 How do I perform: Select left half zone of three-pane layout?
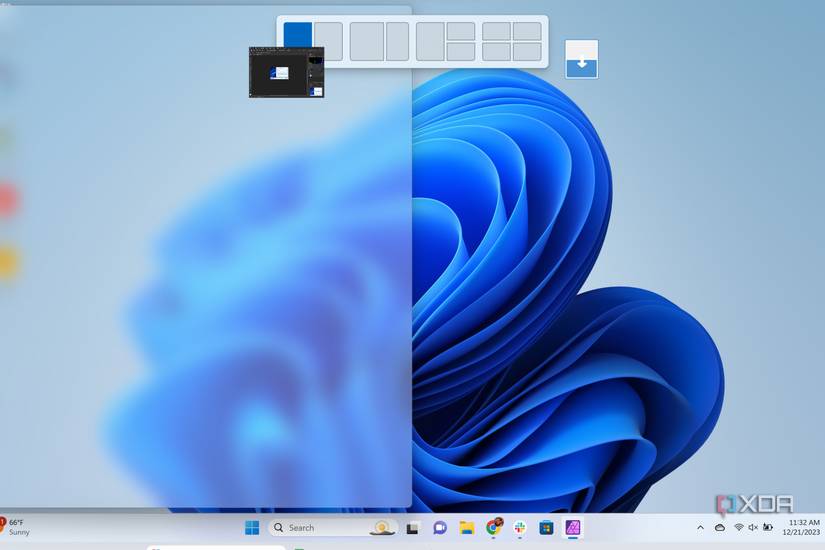point(430,42)
